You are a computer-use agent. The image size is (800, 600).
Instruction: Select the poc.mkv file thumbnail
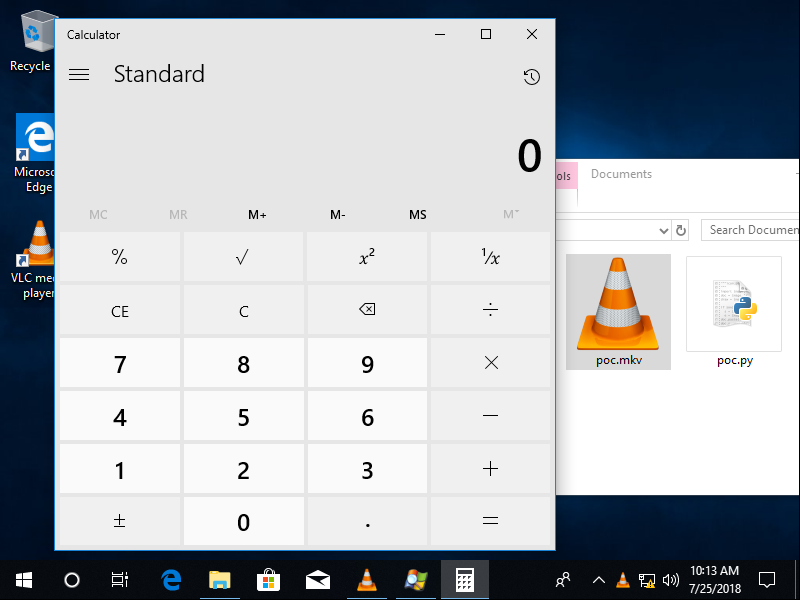click(x=618, y=310)
